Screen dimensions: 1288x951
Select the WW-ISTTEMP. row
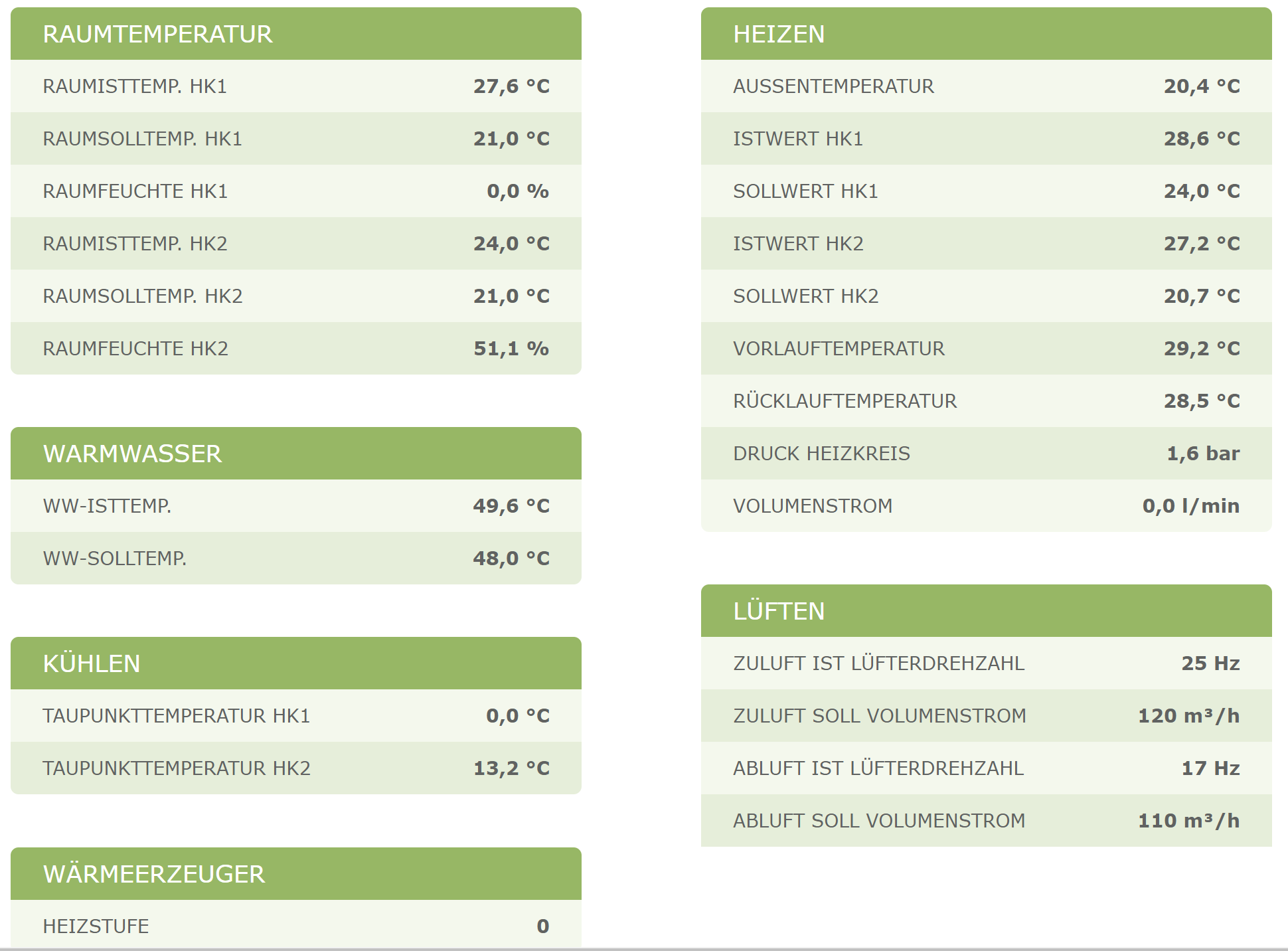pyautogui.click(x=296, y=506)
